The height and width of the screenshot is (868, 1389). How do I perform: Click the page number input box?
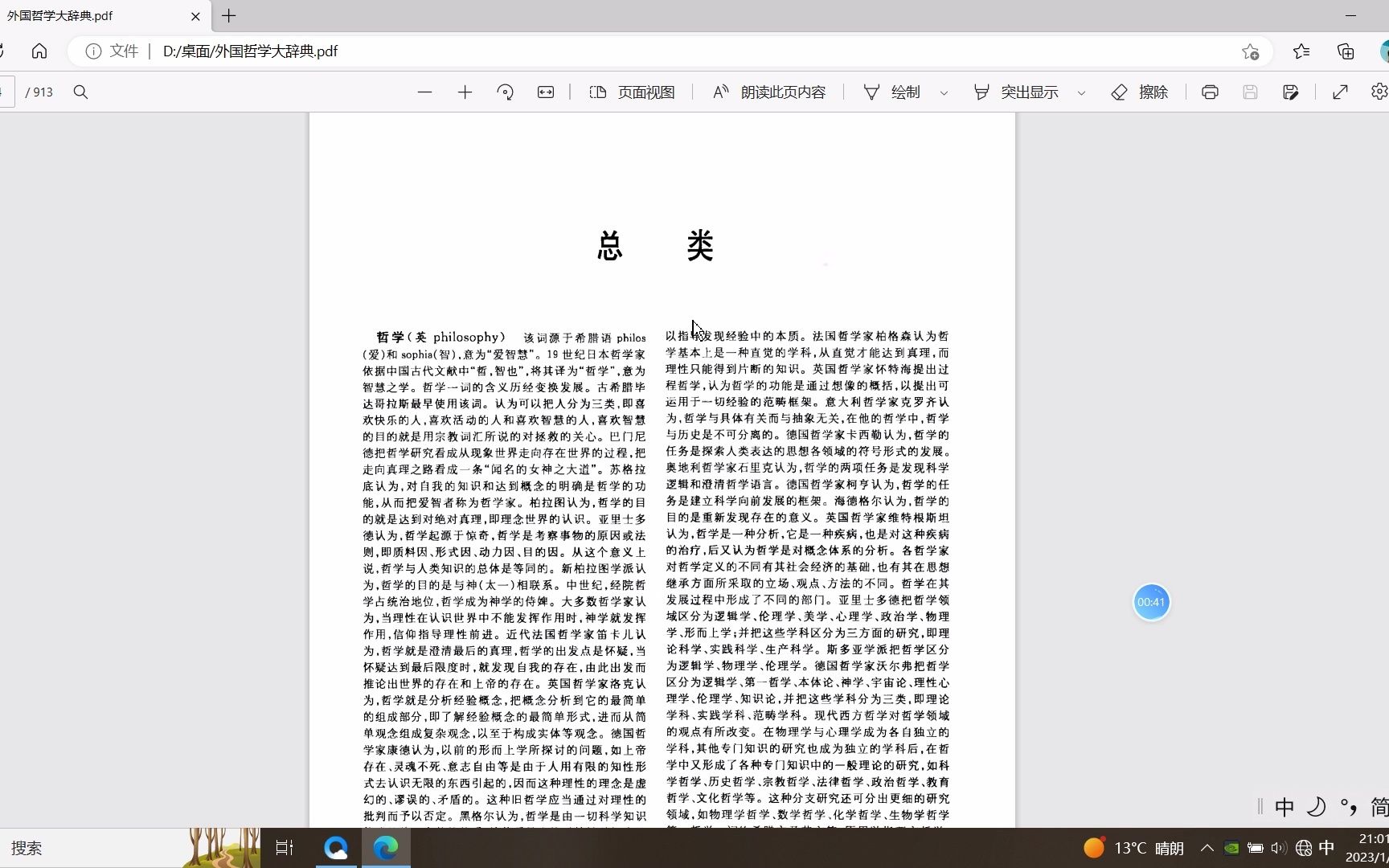pos(6,92)
